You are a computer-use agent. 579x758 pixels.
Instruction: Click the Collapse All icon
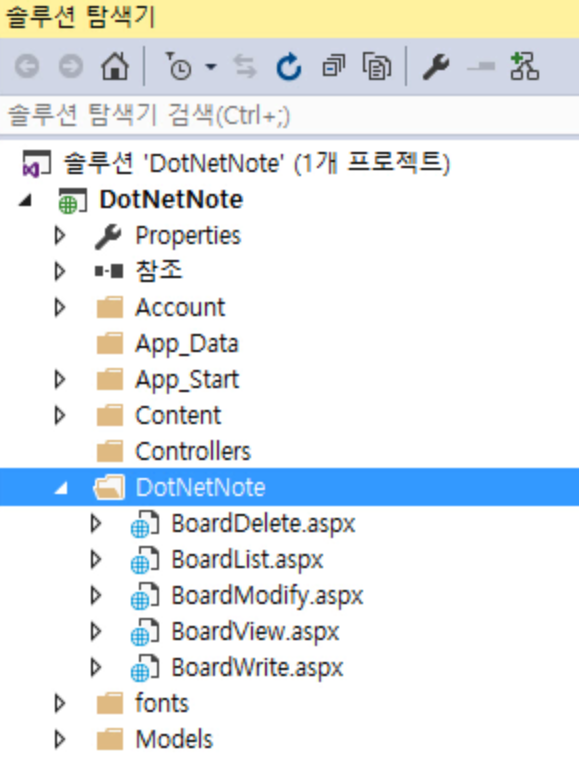tap(333, 66)
